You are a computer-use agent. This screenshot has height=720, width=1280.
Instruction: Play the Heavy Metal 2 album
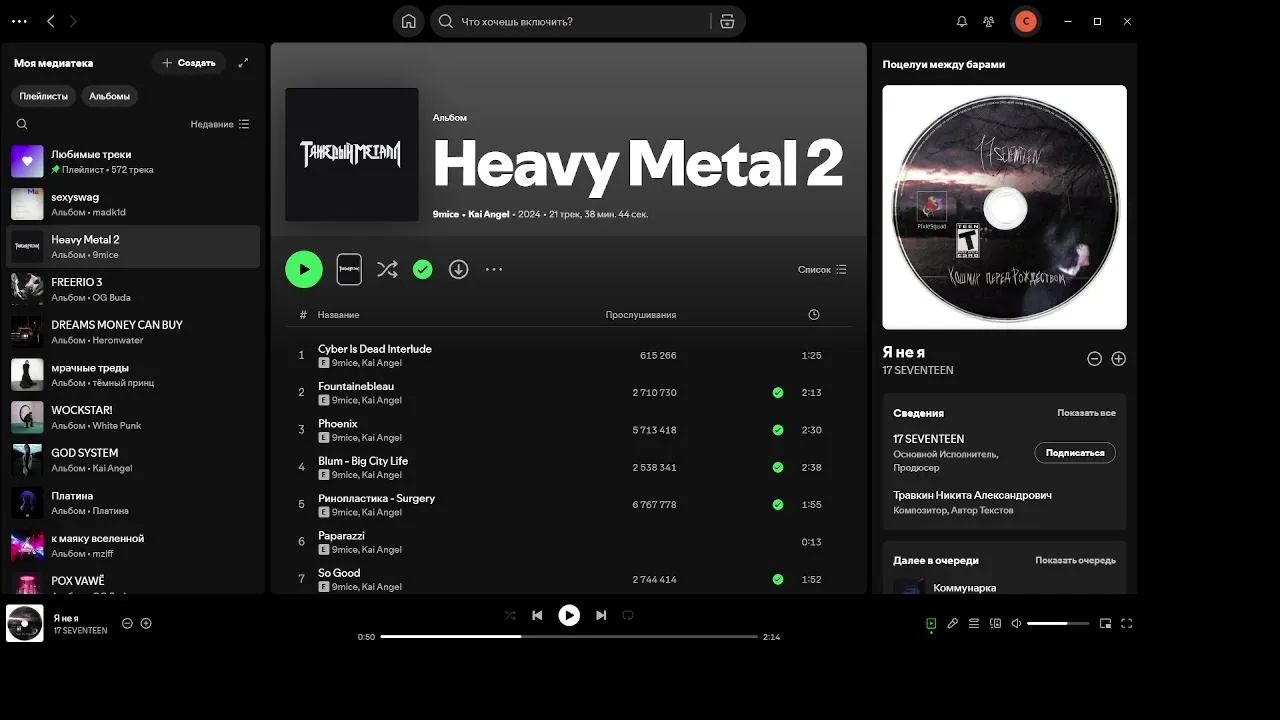(x=304, y=269)
